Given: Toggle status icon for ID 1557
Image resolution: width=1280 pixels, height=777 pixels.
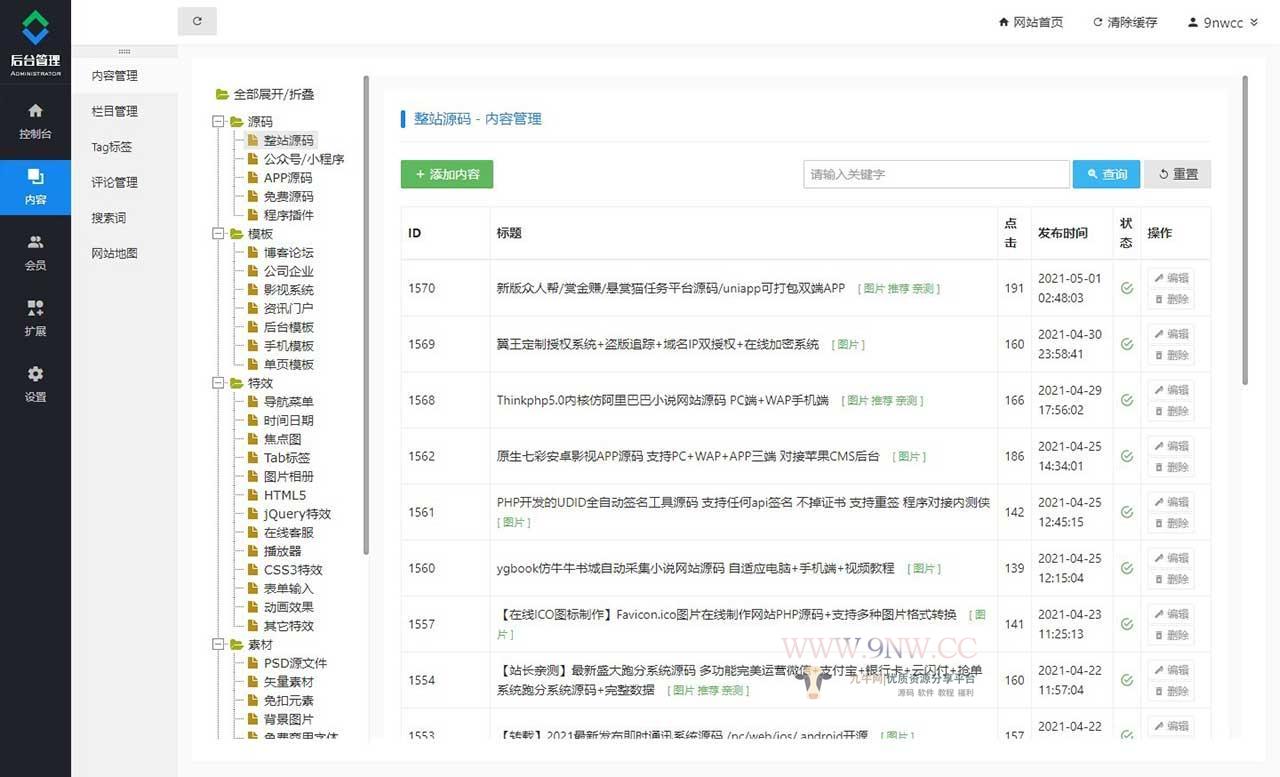Looking at the screenshot, I should pyautogui.click(x=1127, y=624).
